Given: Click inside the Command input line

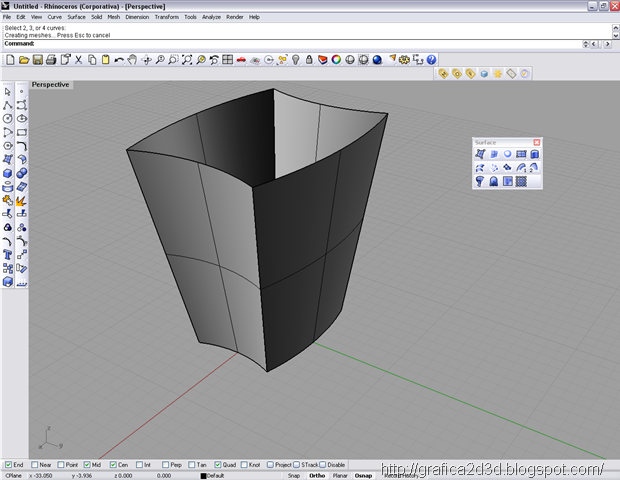Looking at the screenshot, I should coord(308,44).
